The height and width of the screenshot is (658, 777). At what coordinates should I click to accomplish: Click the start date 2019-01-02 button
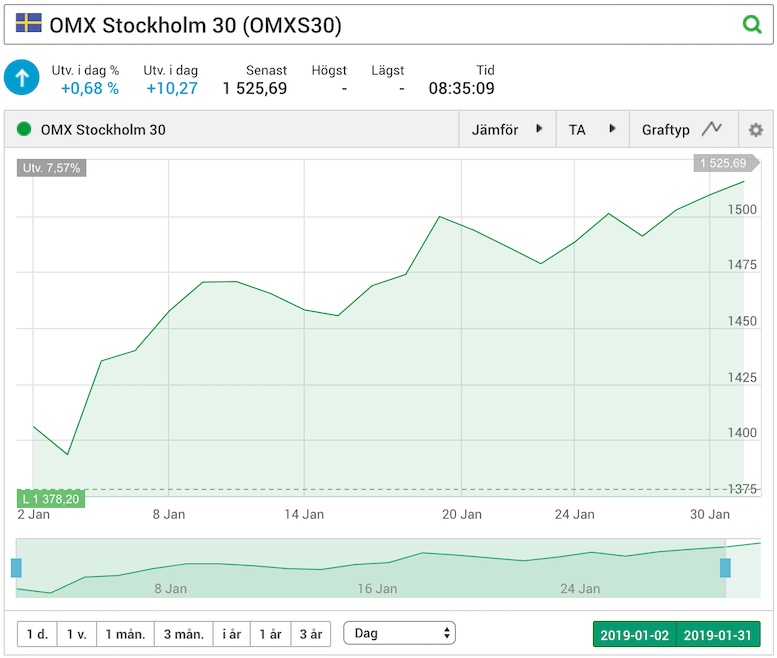pos(634,635)
